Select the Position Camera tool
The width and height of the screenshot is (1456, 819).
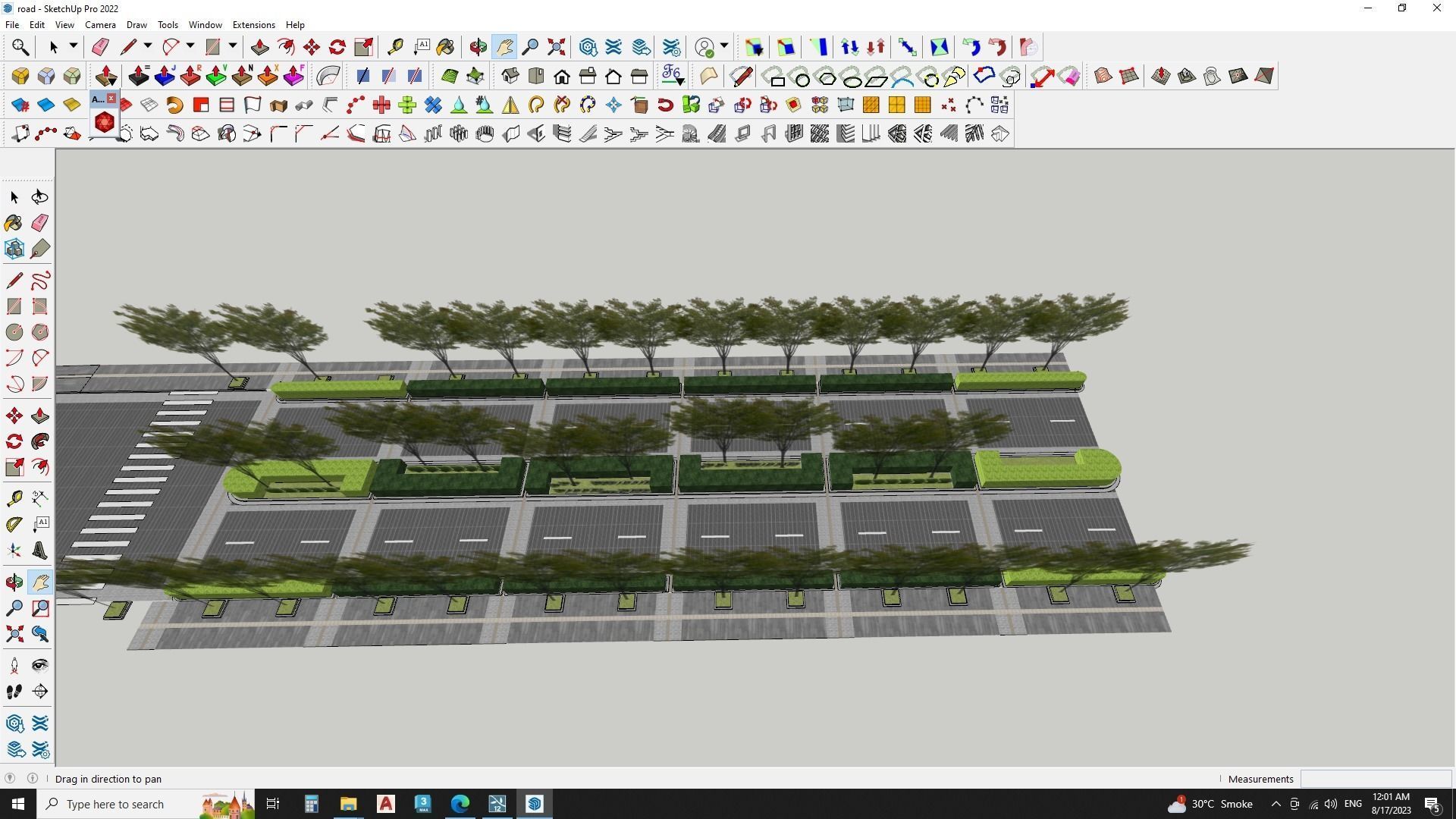point(14,666)
